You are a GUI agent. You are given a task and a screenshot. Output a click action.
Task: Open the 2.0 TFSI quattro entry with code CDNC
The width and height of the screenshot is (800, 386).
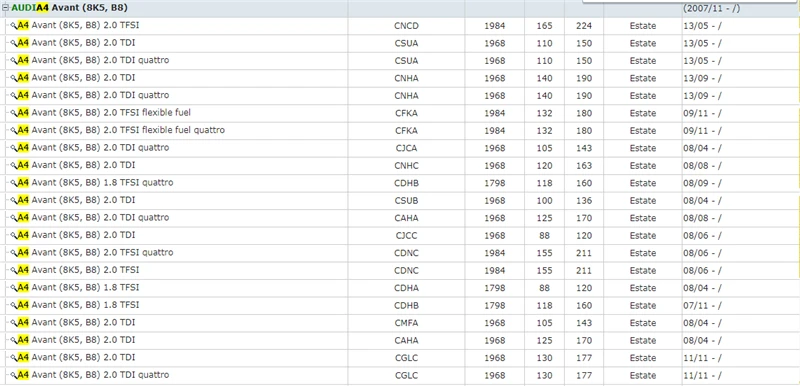pos(95,252)
